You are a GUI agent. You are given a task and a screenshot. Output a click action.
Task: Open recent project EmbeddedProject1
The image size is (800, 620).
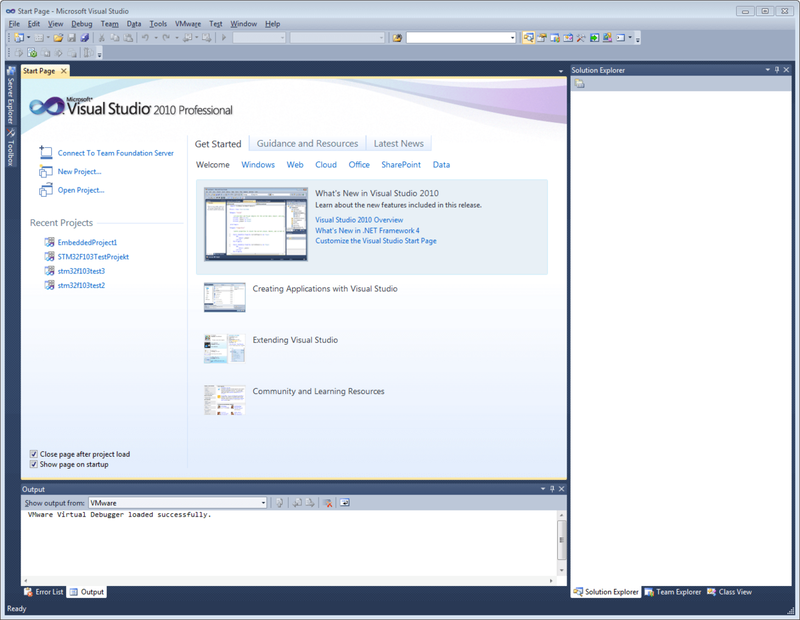point(87,242)
